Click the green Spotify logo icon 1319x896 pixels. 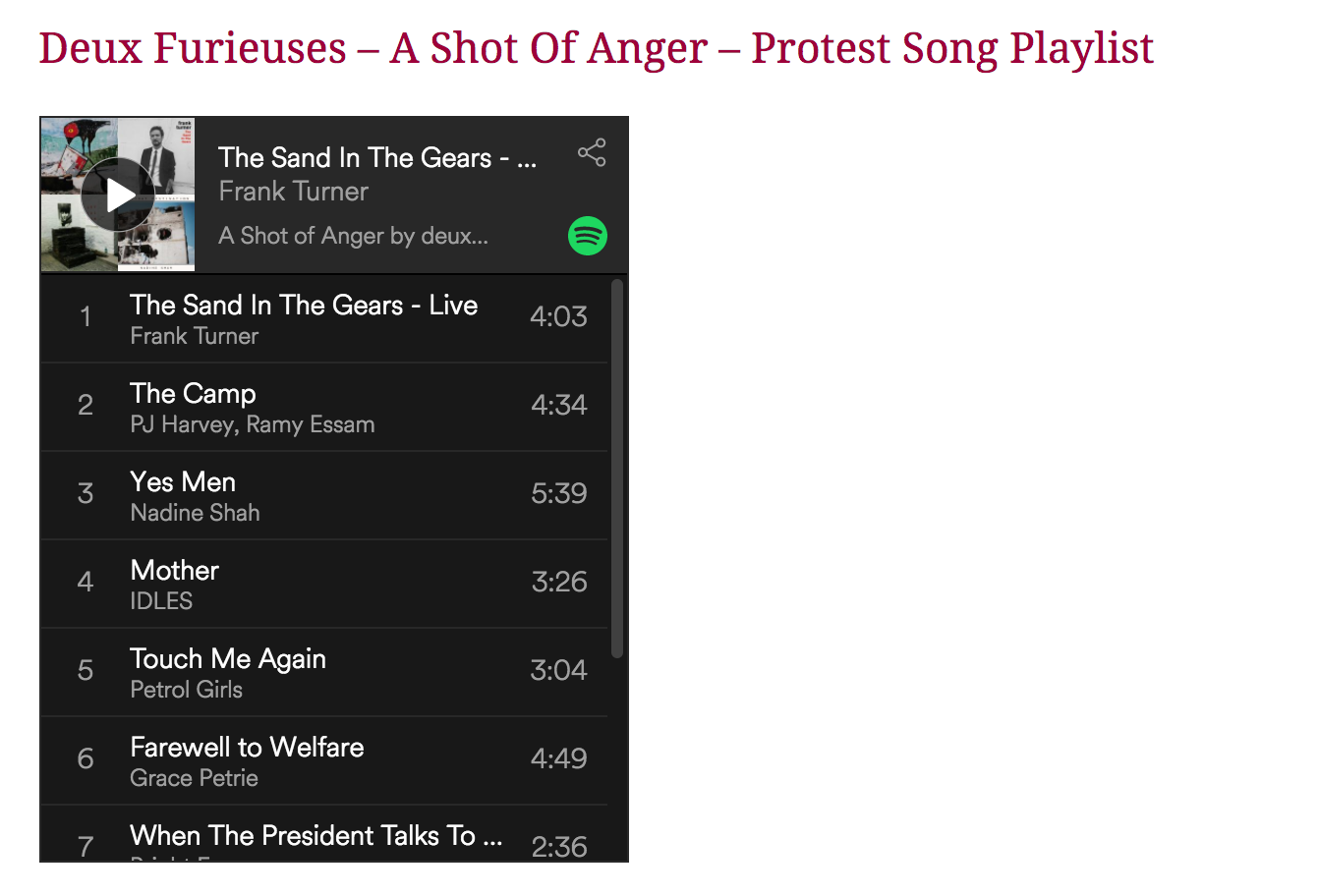[588, 236]
